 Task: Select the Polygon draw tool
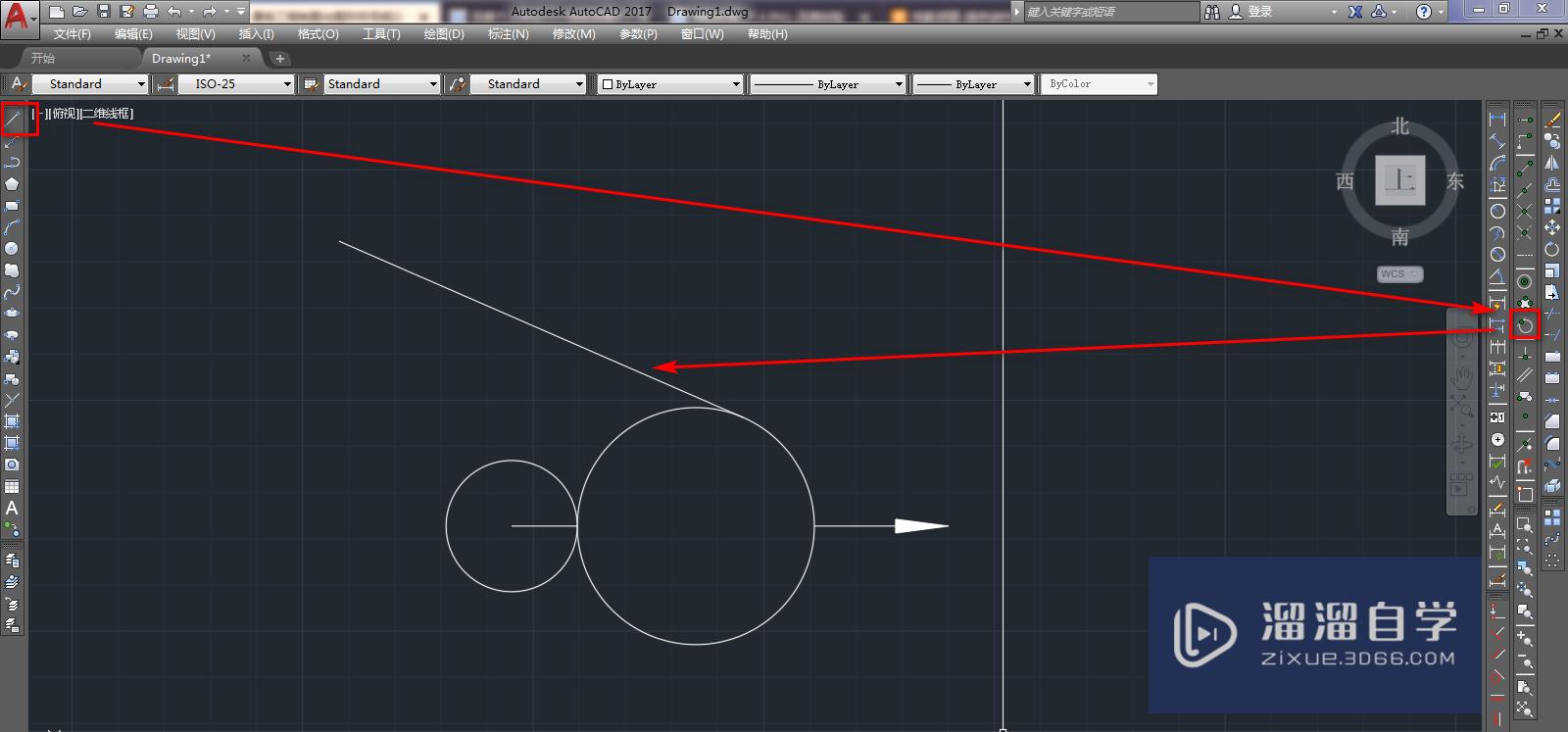[x=12, y=184]
